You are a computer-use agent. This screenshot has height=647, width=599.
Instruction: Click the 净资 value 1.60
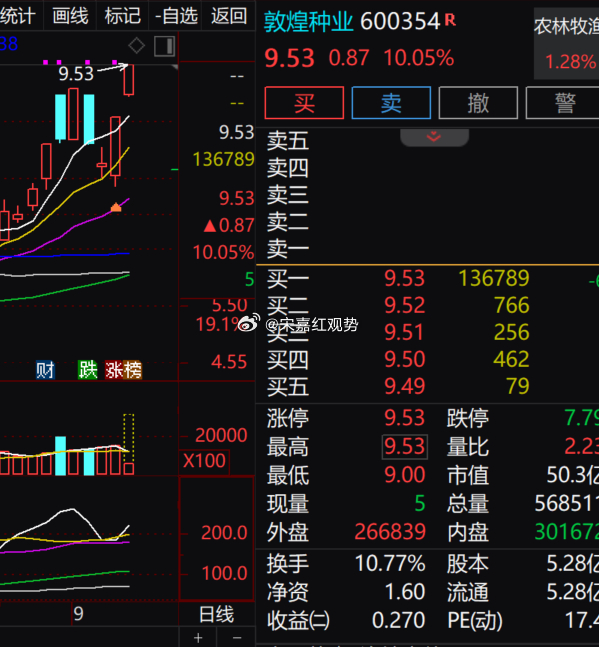coord(405,592)
